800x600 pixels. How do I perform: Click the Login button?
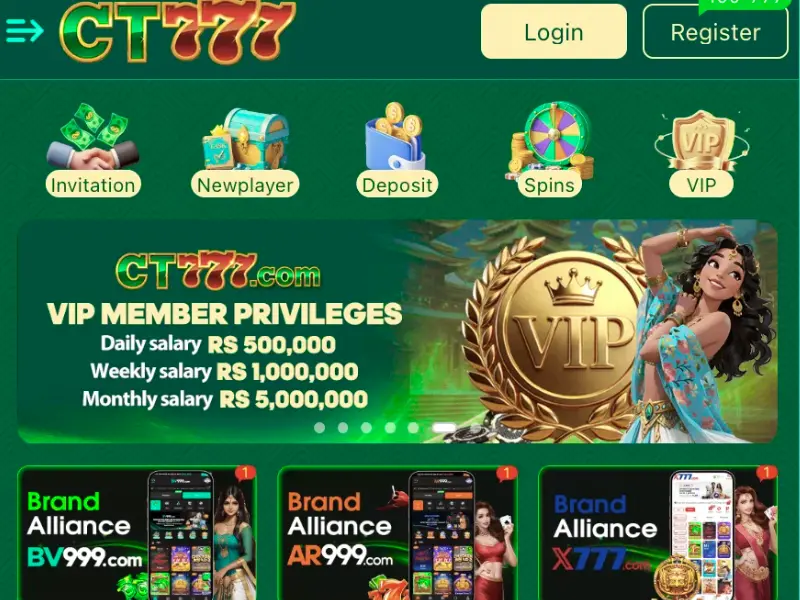click(554, 32)
